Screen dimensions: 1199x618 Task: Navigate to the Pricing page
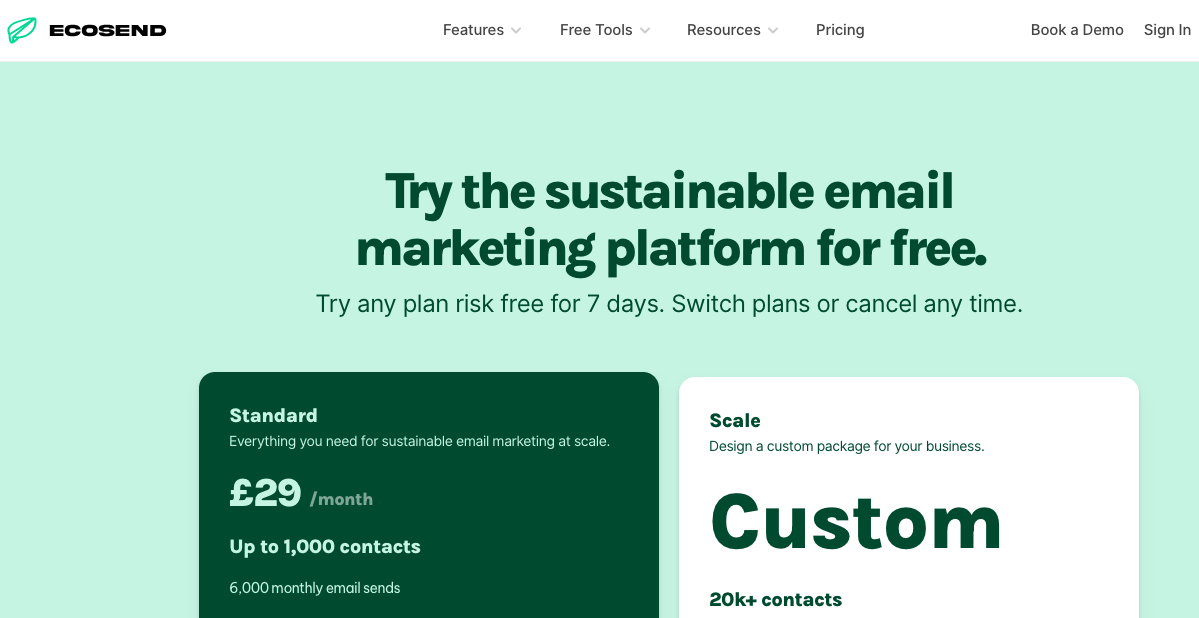(x=839, y=30)
